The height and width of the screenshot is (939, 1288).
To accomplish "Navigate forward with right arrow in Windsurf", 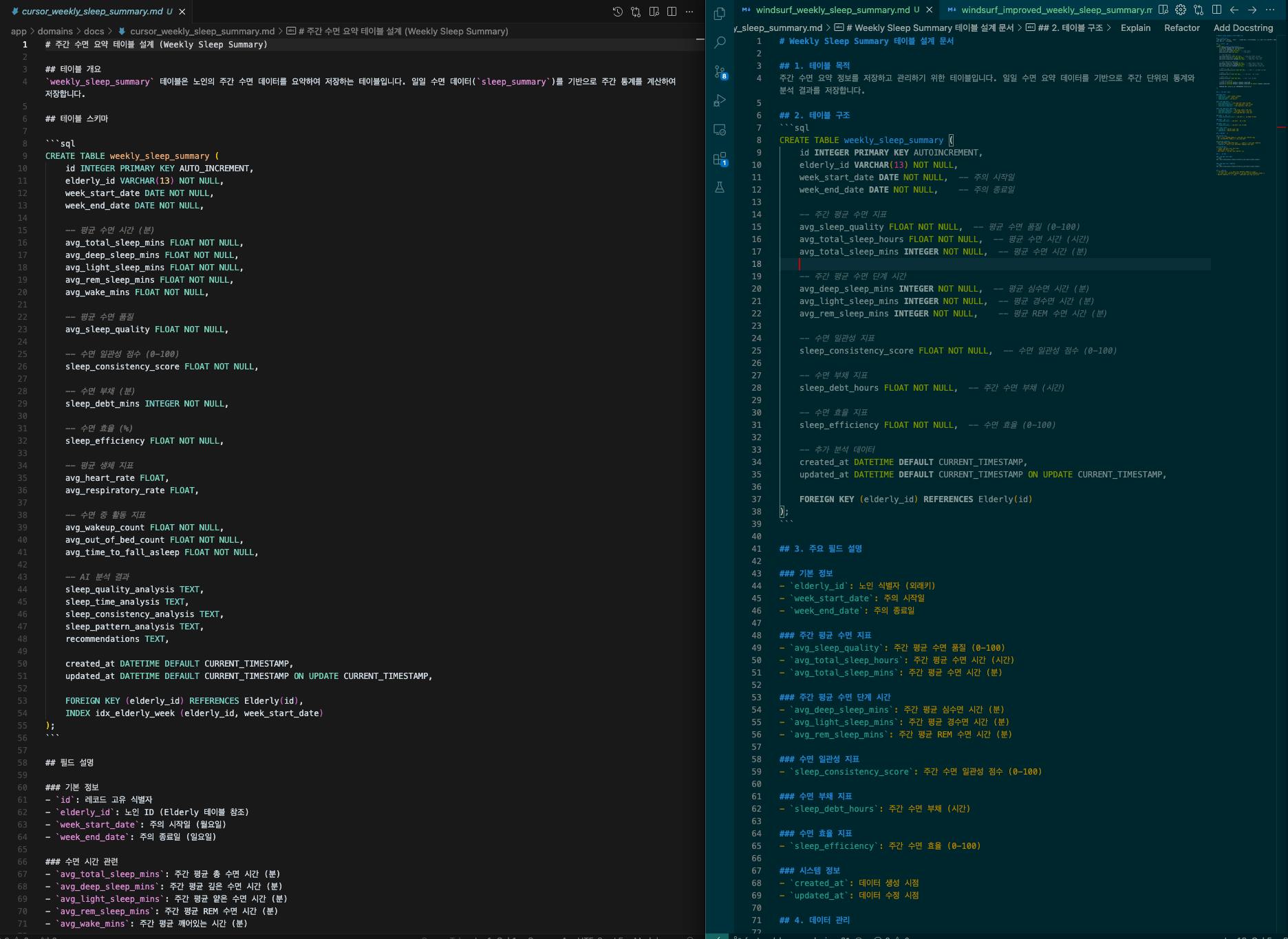I will click(x=1252, y=10).
